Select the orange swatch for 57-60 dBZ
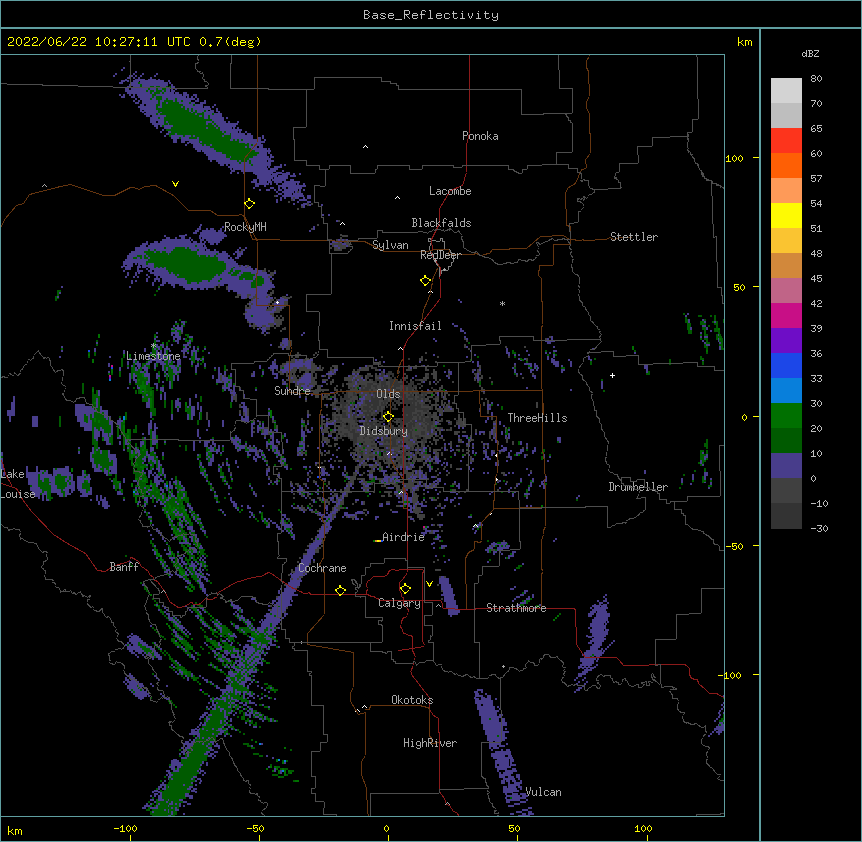Viewport: 862px width, 842px height. click(x=786, y=165)
